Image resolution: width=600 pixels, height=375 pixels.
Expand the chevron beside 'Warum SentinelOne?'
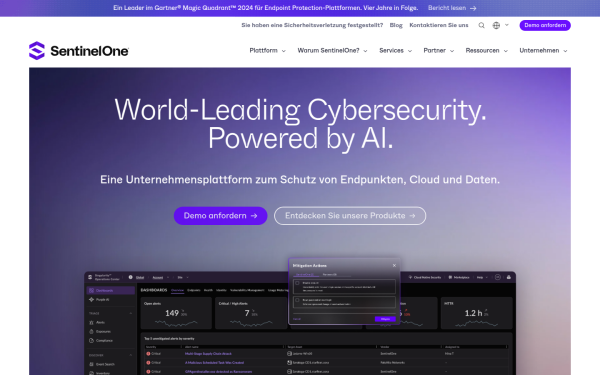(365, 51)
